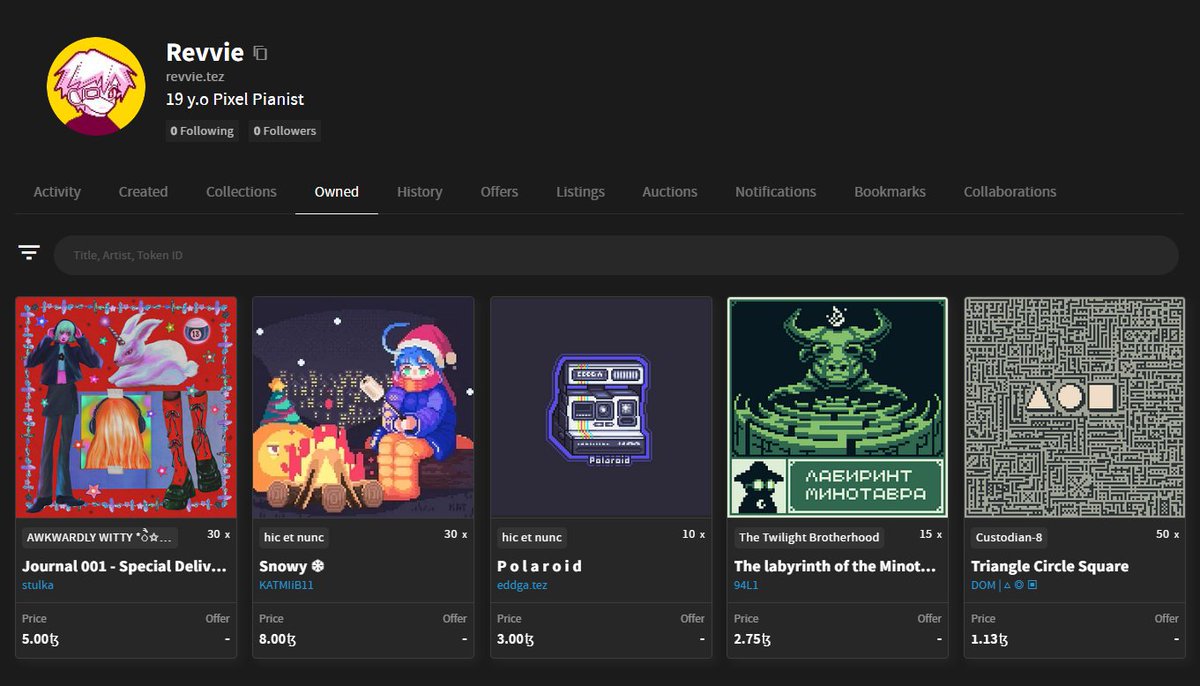This screenshot has width=1200, height=686.
Task: Click the AWKWARDLY WITTY collection tag
Action: 102,537
